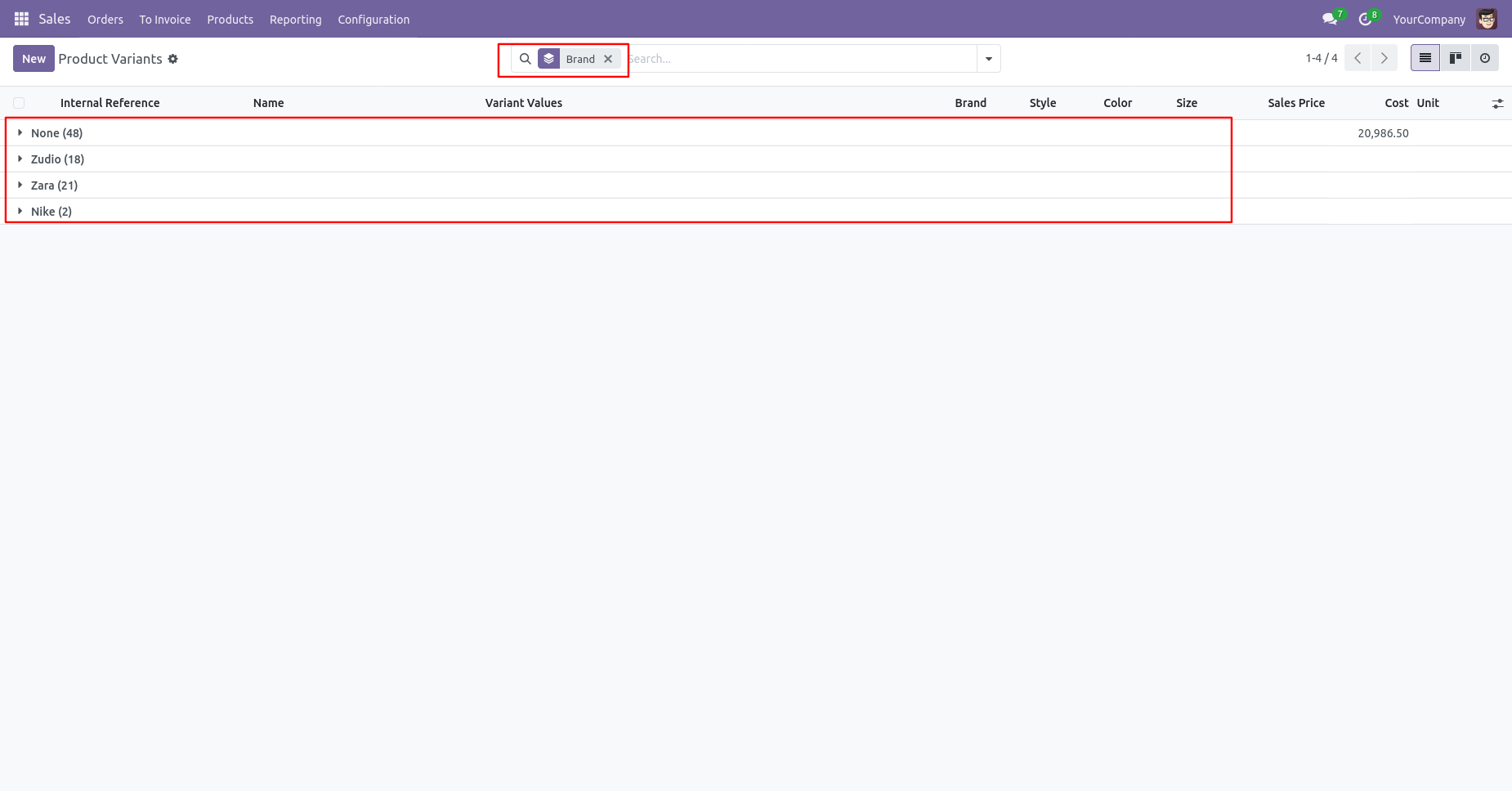
Task: Click the search magnifier icon
Action: pos(526,59)
